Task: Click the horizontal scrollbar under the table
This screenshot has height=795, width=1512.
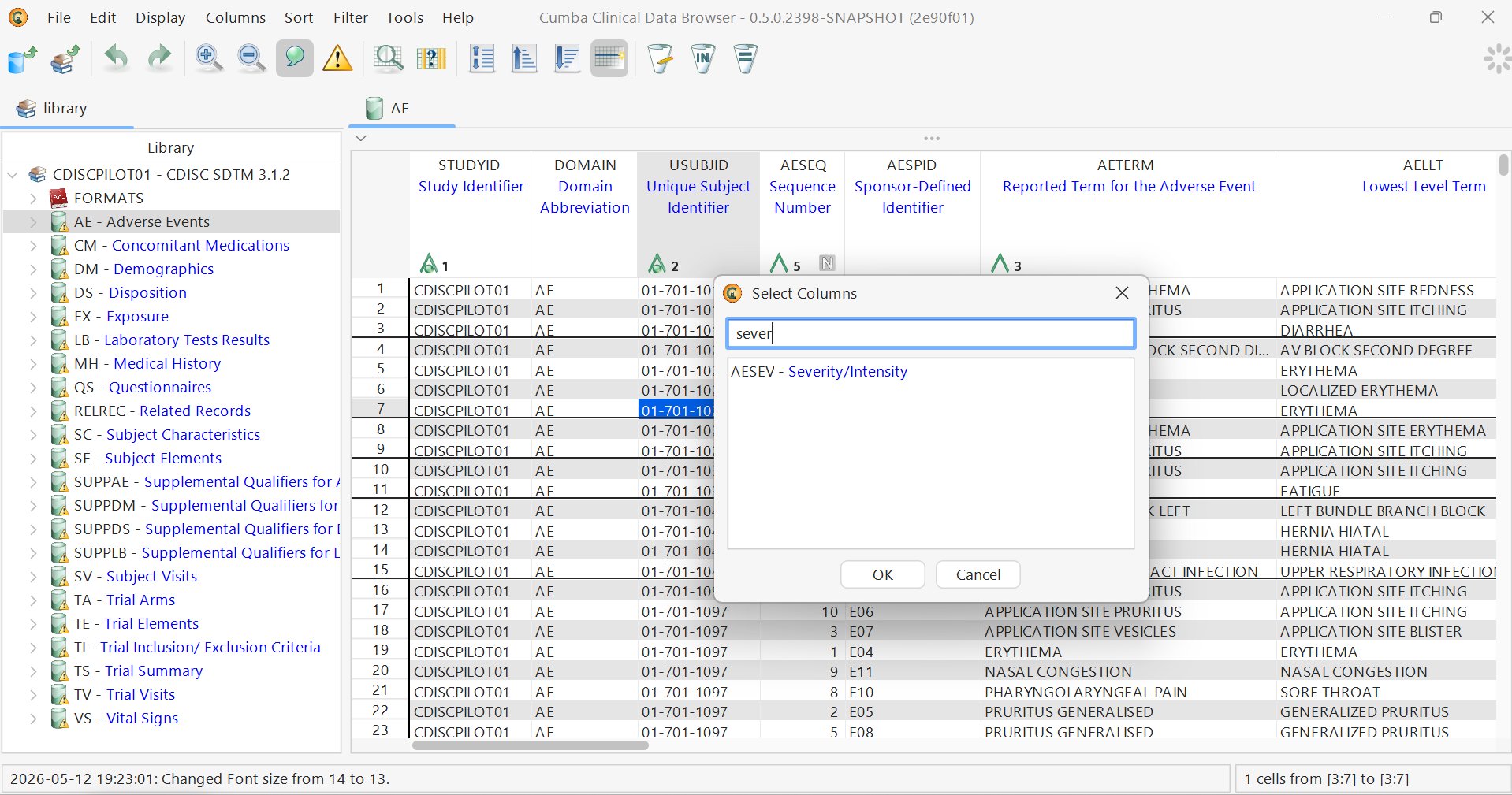Action: (x=531, y=745)
